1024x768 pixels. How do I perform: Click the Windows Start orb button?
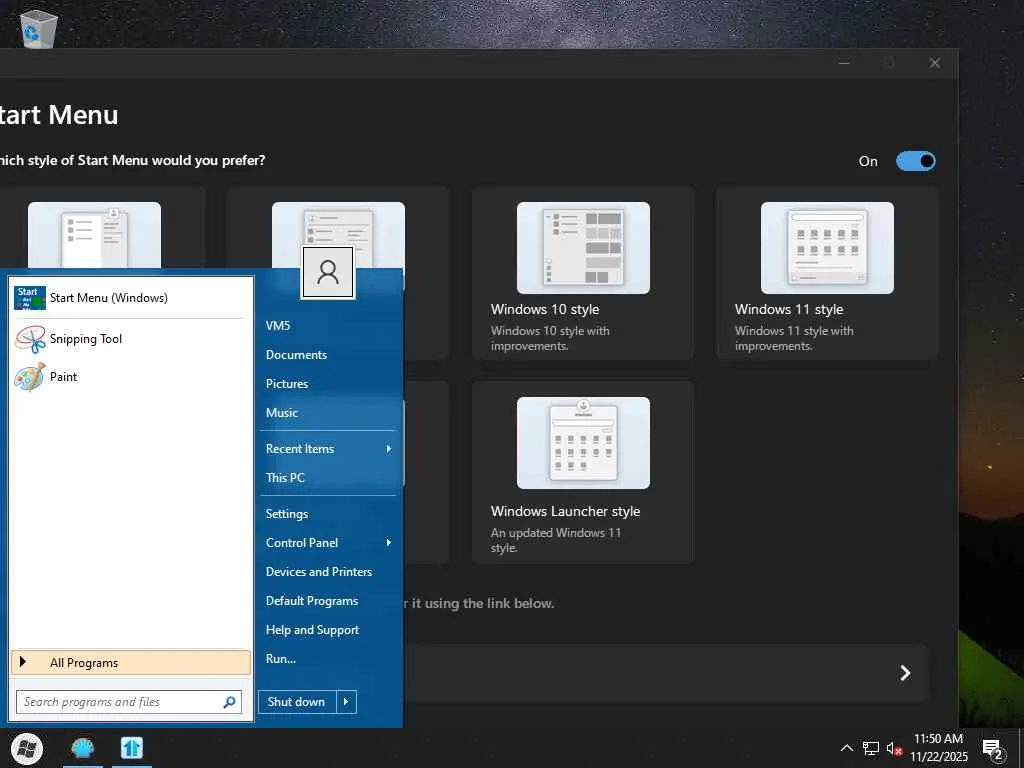point(27,748)
